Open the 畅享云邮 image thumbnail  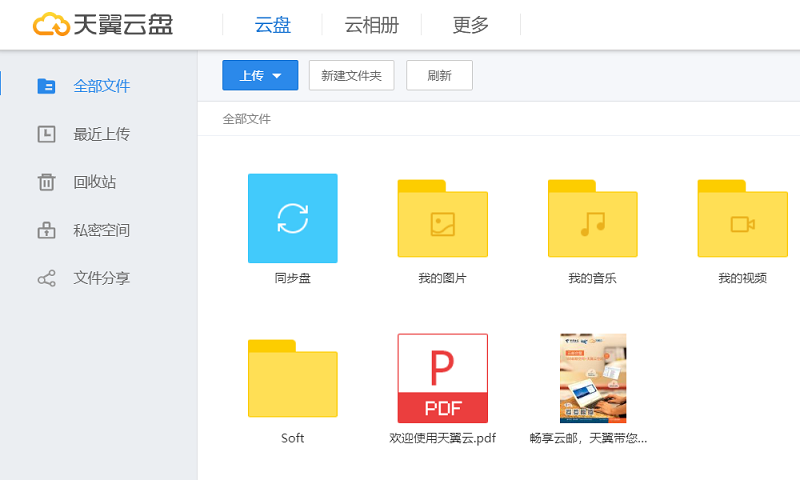592,378
